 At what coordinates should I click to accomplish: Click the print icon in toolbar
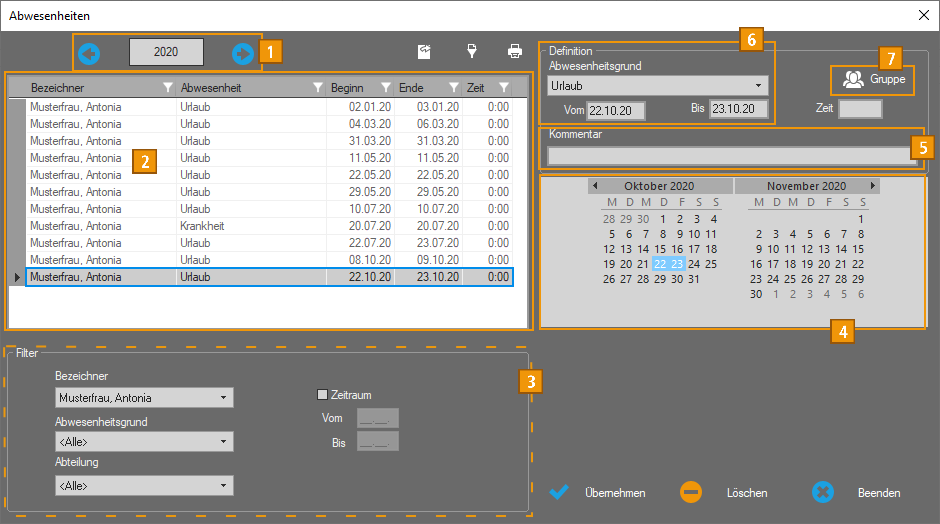pos(515,51)
